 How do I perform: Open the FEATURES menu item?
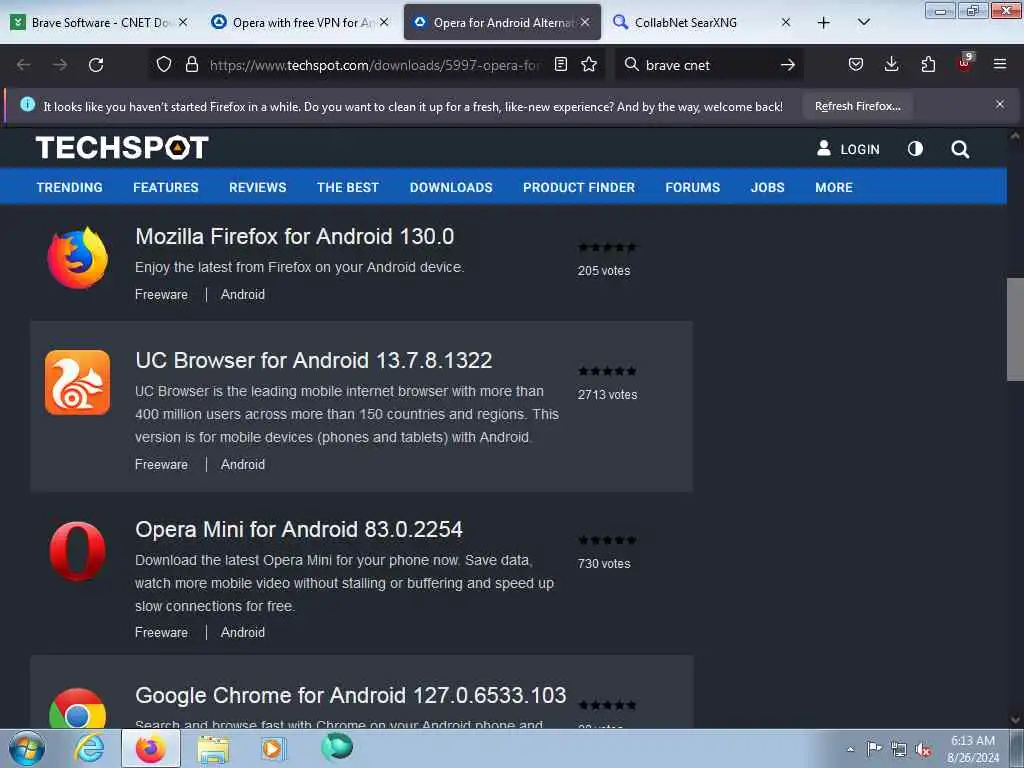[x=166, y=187]
